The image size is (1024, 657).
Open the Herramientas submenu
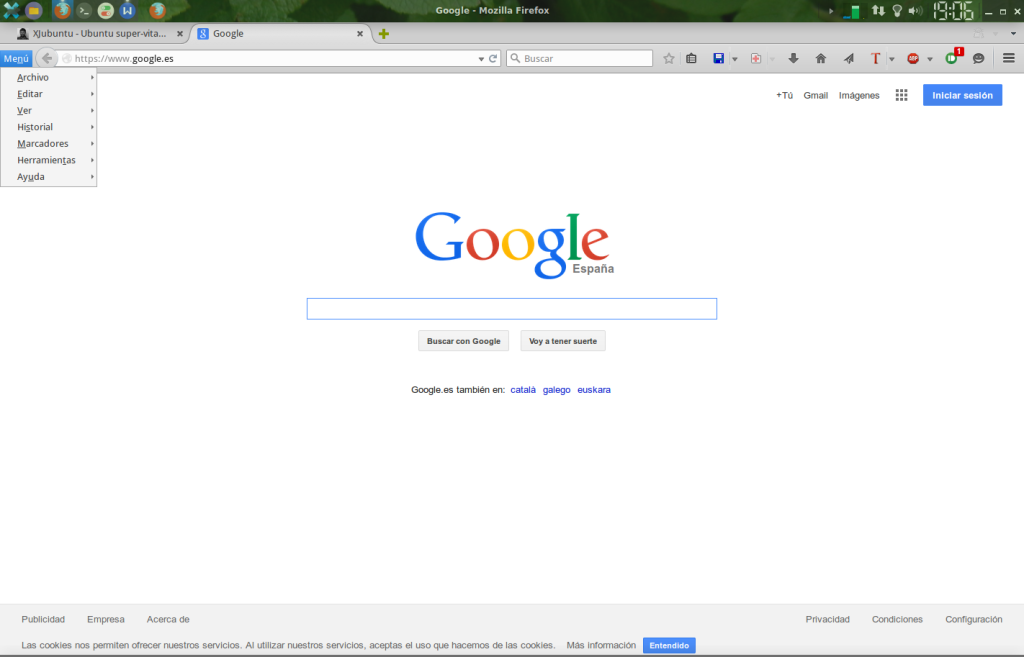[49, 160]
